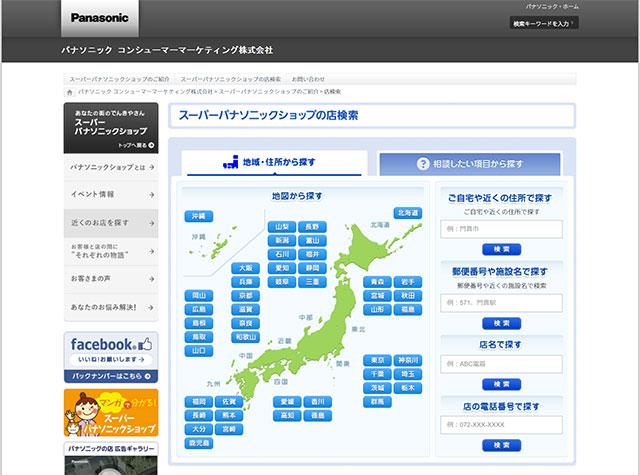Image resolution: width=640 pixels, height=475 pixels.
Task: Click 検索 button under ご自宅や近くの住所で探す
Action: (x=502, y=249)
